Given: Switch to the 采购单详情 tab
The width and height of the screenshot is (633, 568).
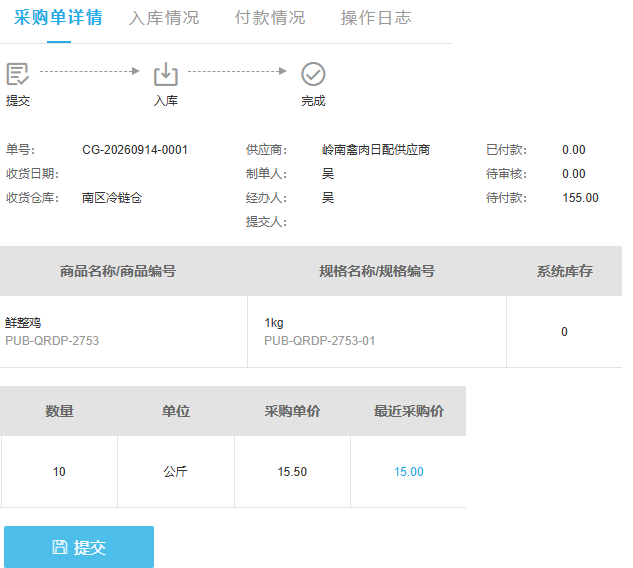Looking at the screenshot, I should (x=58, y=18).
